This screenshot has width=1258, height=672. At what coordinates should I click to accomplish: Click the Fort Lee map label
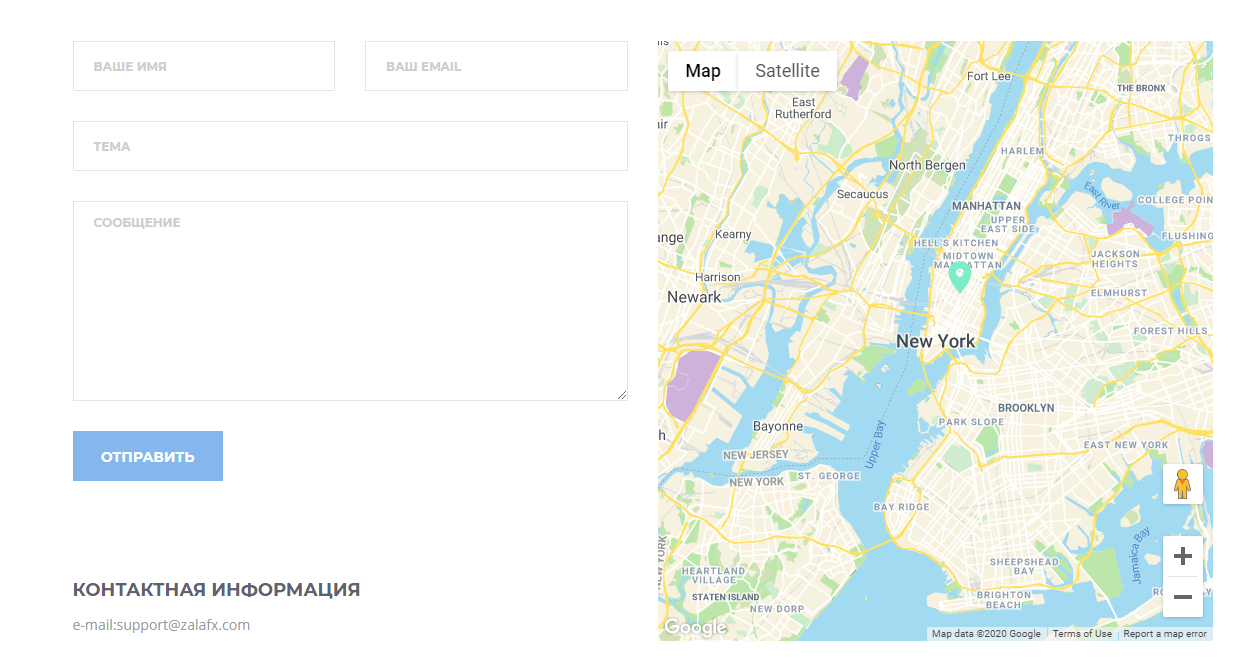(989, 76)
